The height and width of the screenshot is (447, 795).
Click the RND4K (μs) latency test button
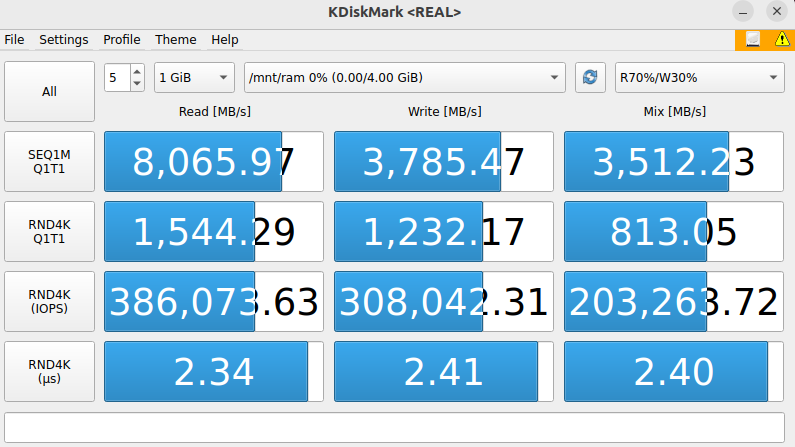click(x=49, y=372)
